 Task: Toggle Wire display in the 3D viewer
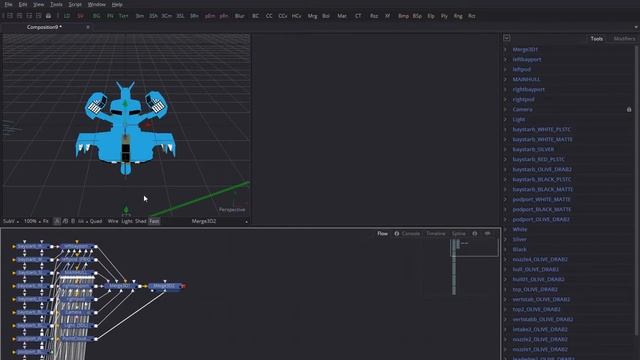(113, 221)
